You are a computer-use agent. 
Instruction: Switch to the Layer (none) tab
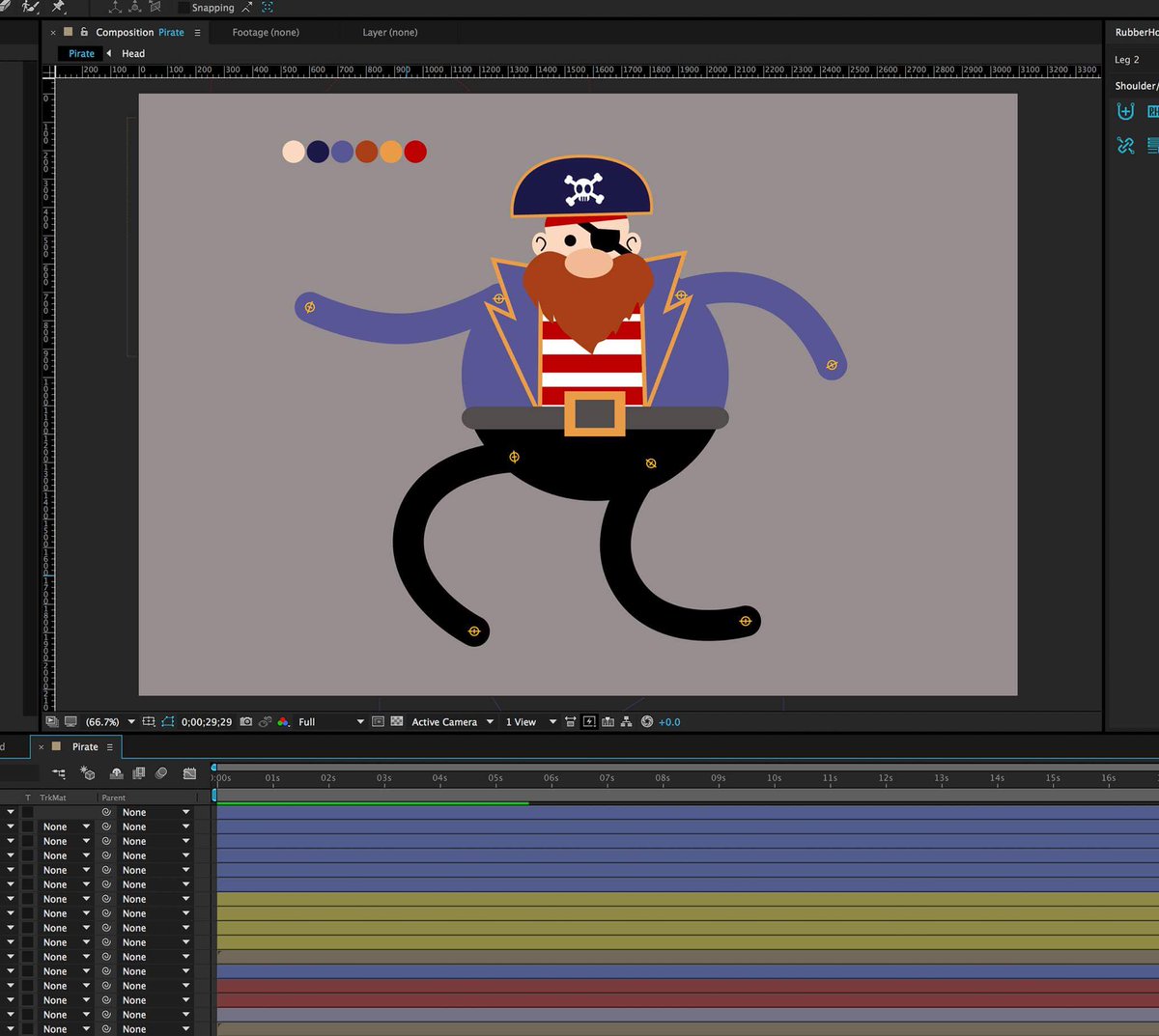(389, 32)
